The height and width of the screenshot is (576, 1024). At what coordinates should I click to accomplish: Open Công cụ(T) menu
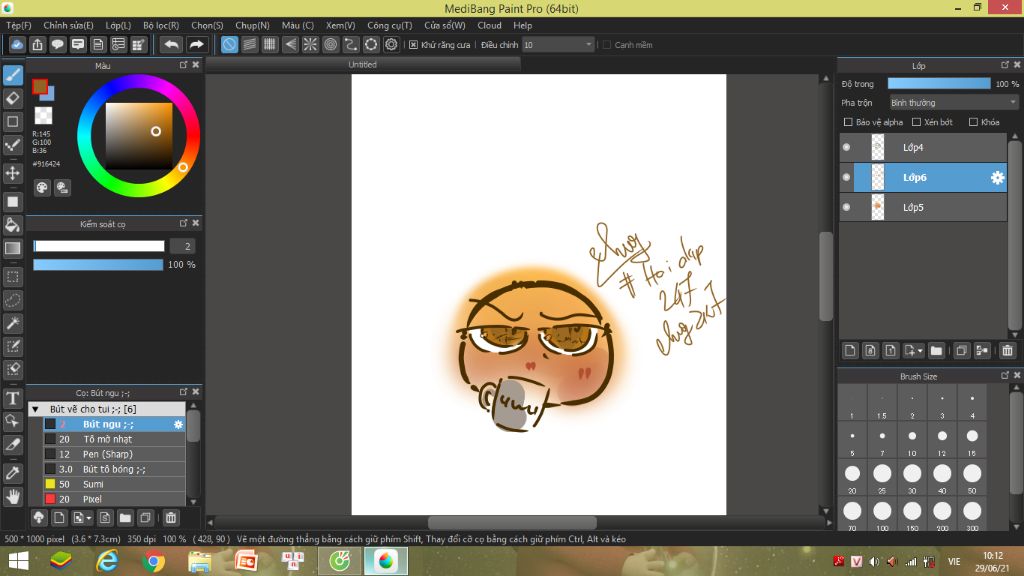[389, 25]
